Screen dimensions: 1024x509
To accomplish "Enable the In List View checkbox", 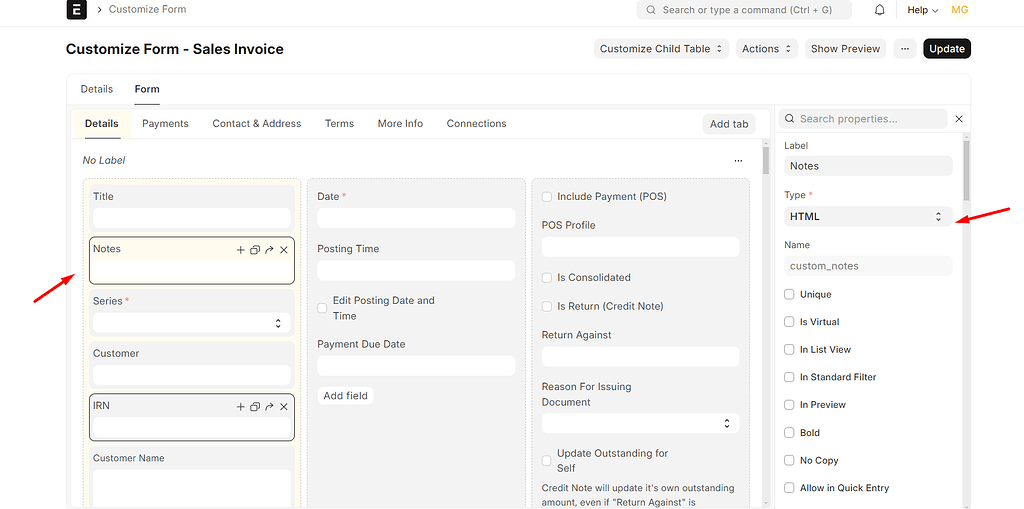I will (789, 350).
